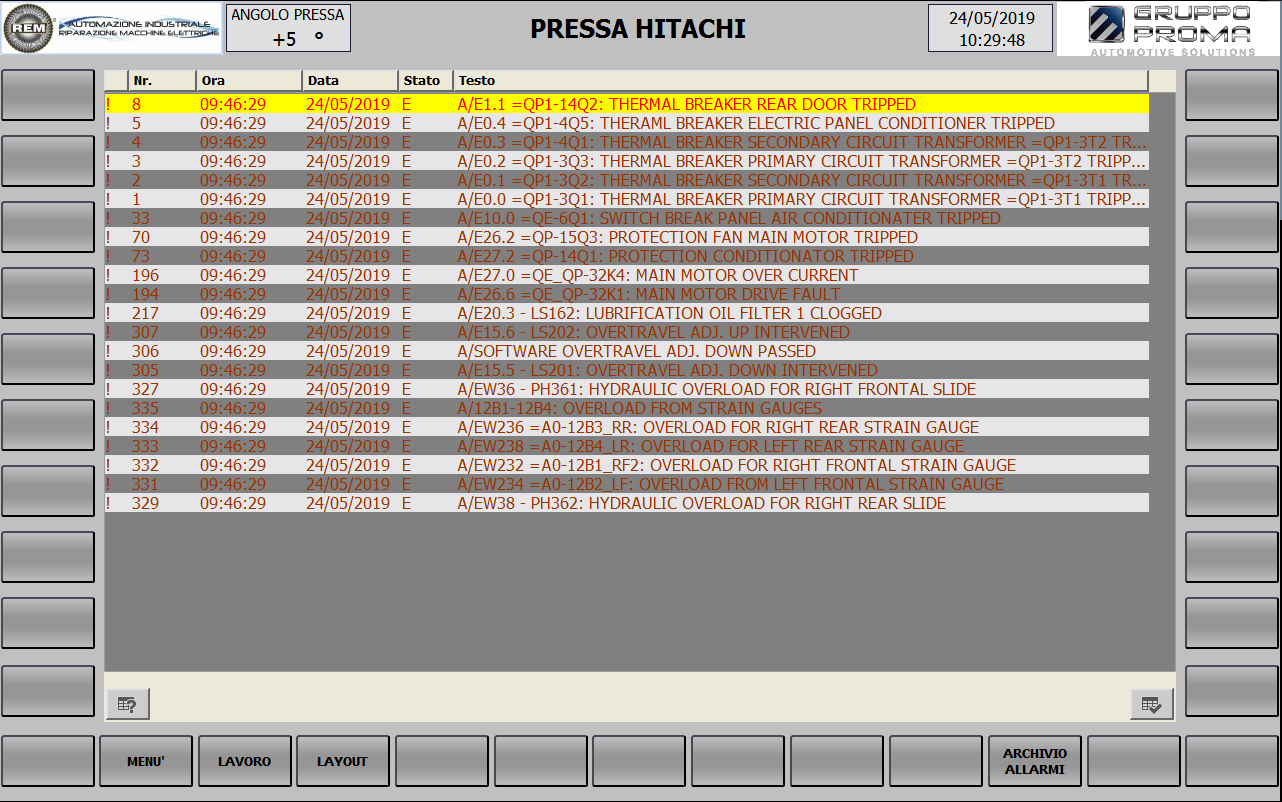The image size is (1282, 802).
Task: Select alarm row A/E0.2 =QP1-3Q3
Action: 626,161
